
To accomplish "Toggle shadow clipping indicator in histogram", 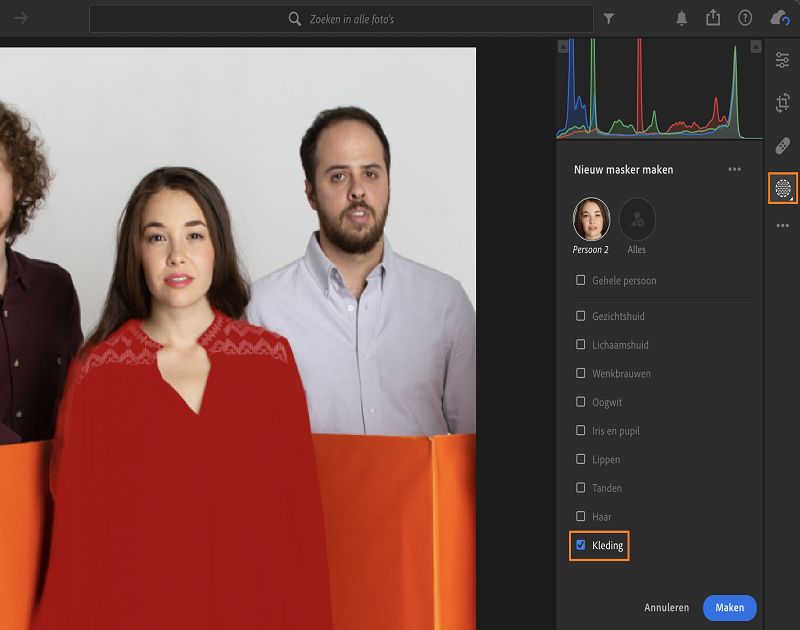I will (x=563, y=46).
